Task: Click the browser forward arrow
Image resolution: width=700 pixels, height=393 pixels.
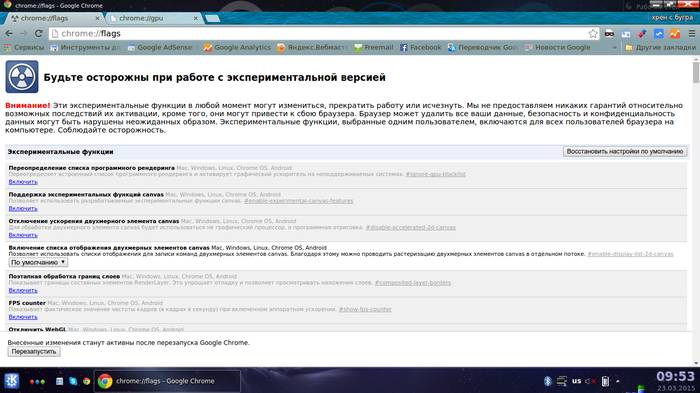Action: (x=24, y=33)
